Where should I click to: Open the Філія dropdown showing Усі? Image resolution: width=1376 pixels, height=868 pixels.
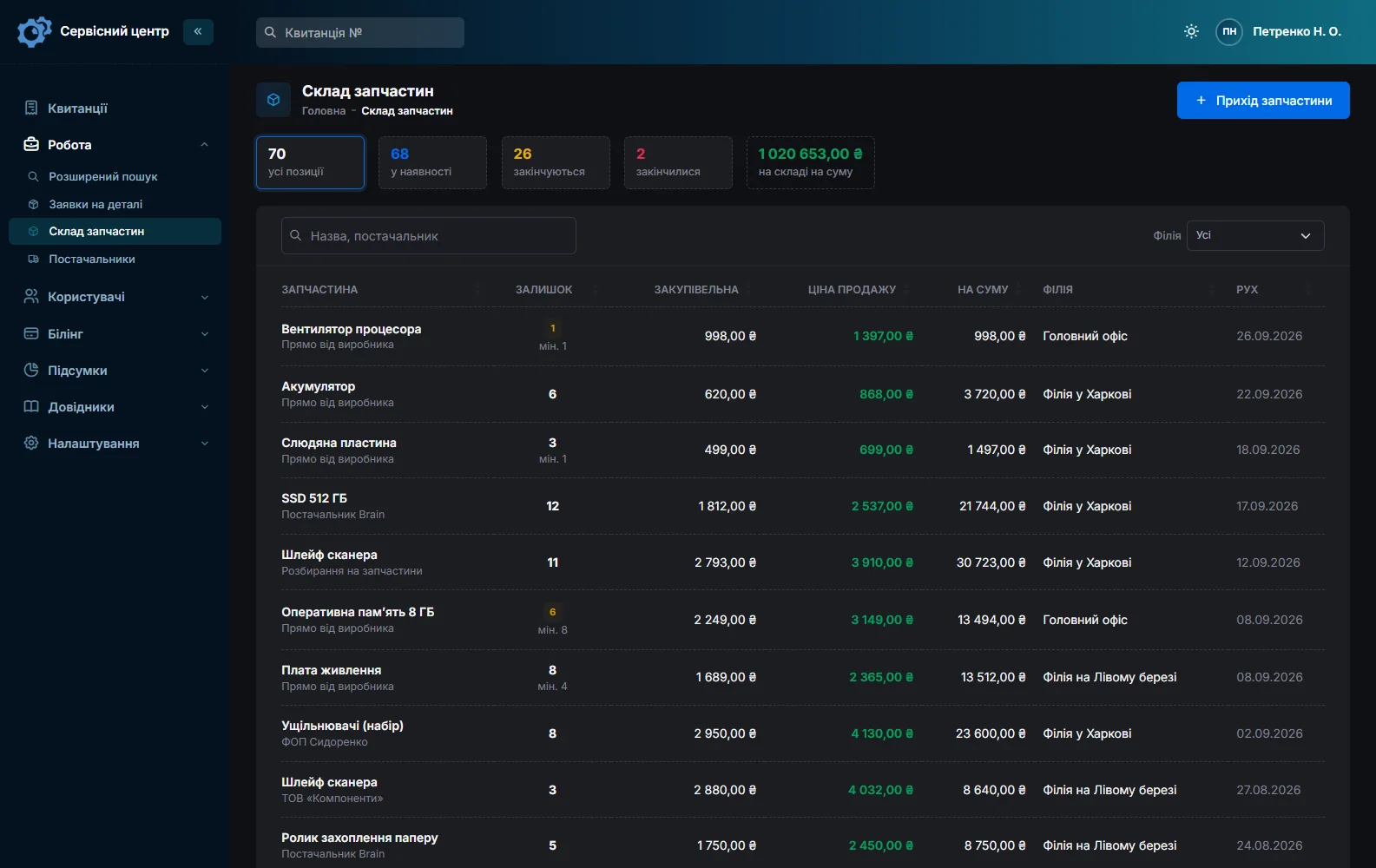[x=1254, y=235]
